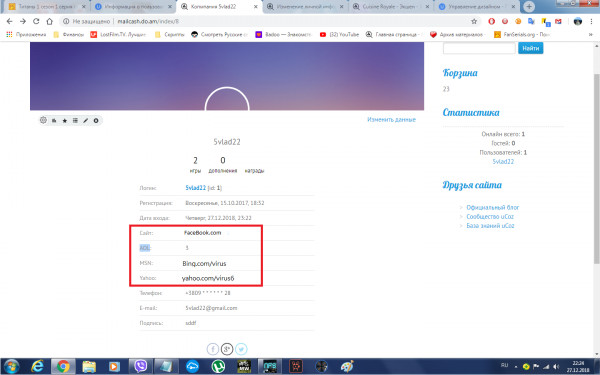Open the file explorer folder in taskbar
Viewport: 600px width, 375px height.
pos(89,366)
